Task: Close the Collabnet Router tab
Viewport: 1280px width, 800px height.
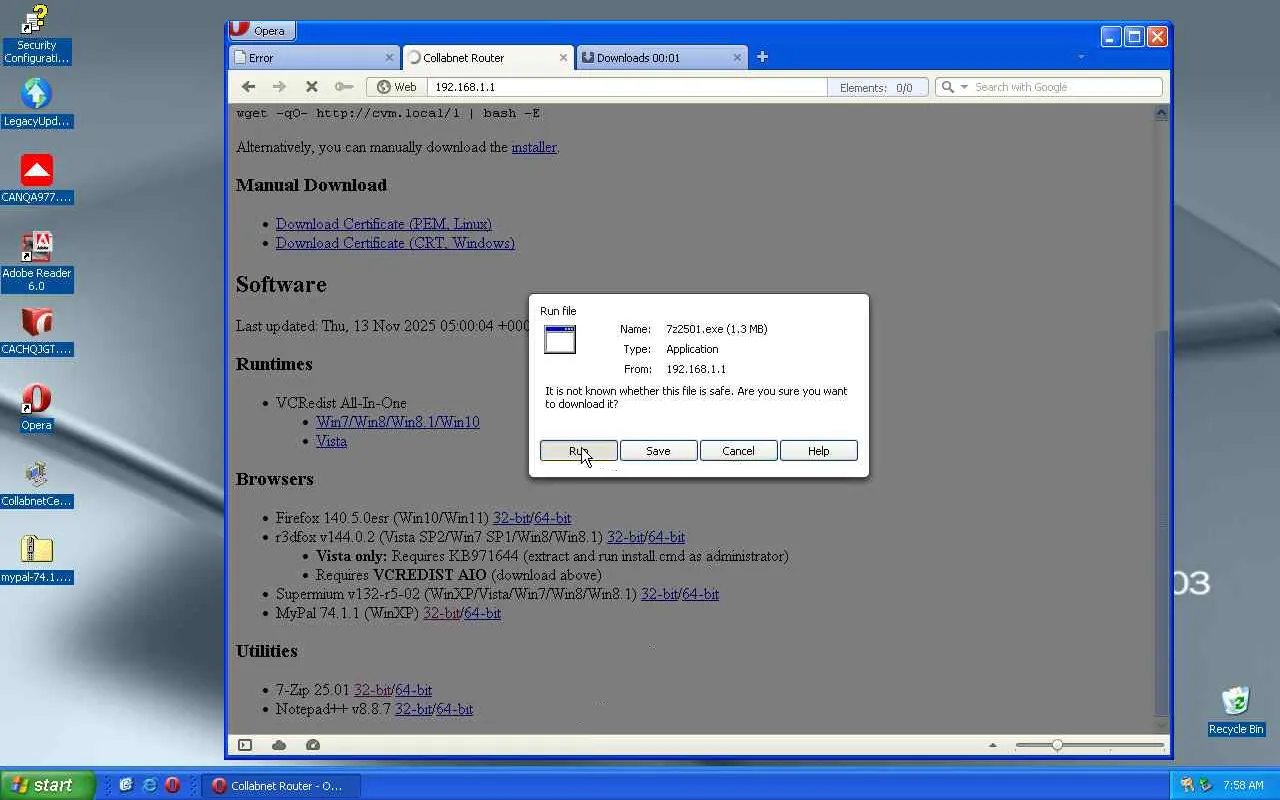Action: [x=563, y=58]
